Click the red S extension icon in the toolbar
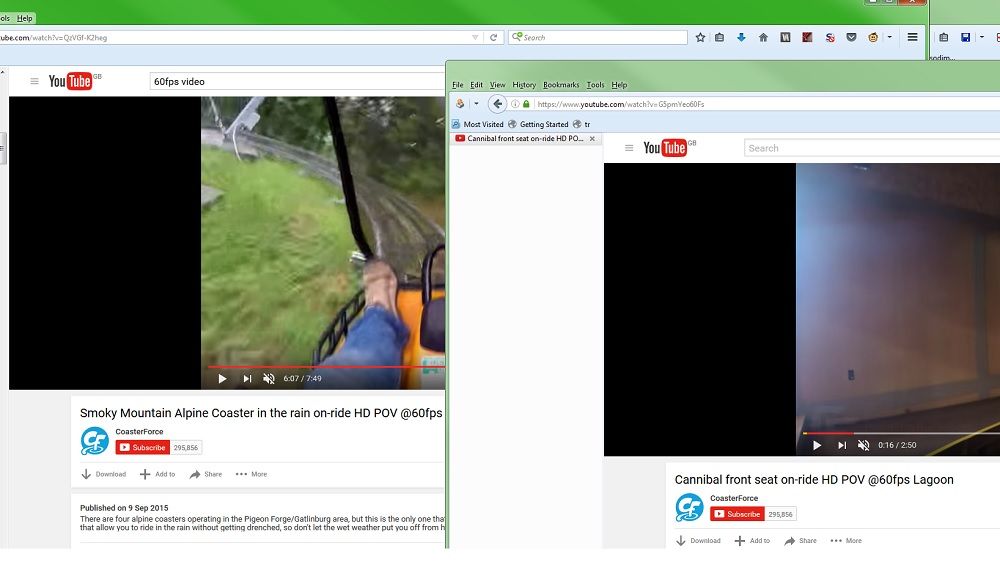The image size is (1000, 562). pos(830,38)
